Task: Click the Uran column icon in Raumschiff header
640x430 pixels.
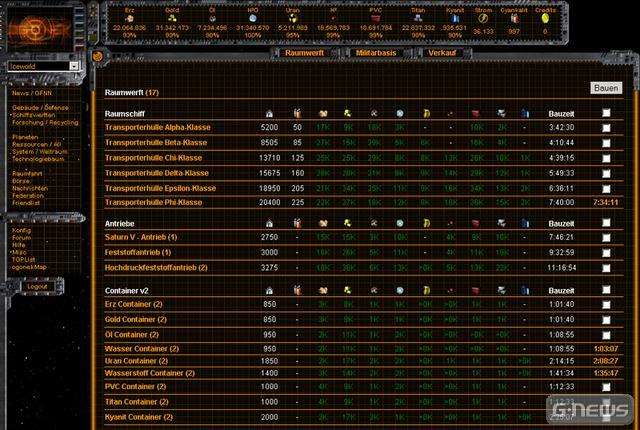Action: click(426, 114)
